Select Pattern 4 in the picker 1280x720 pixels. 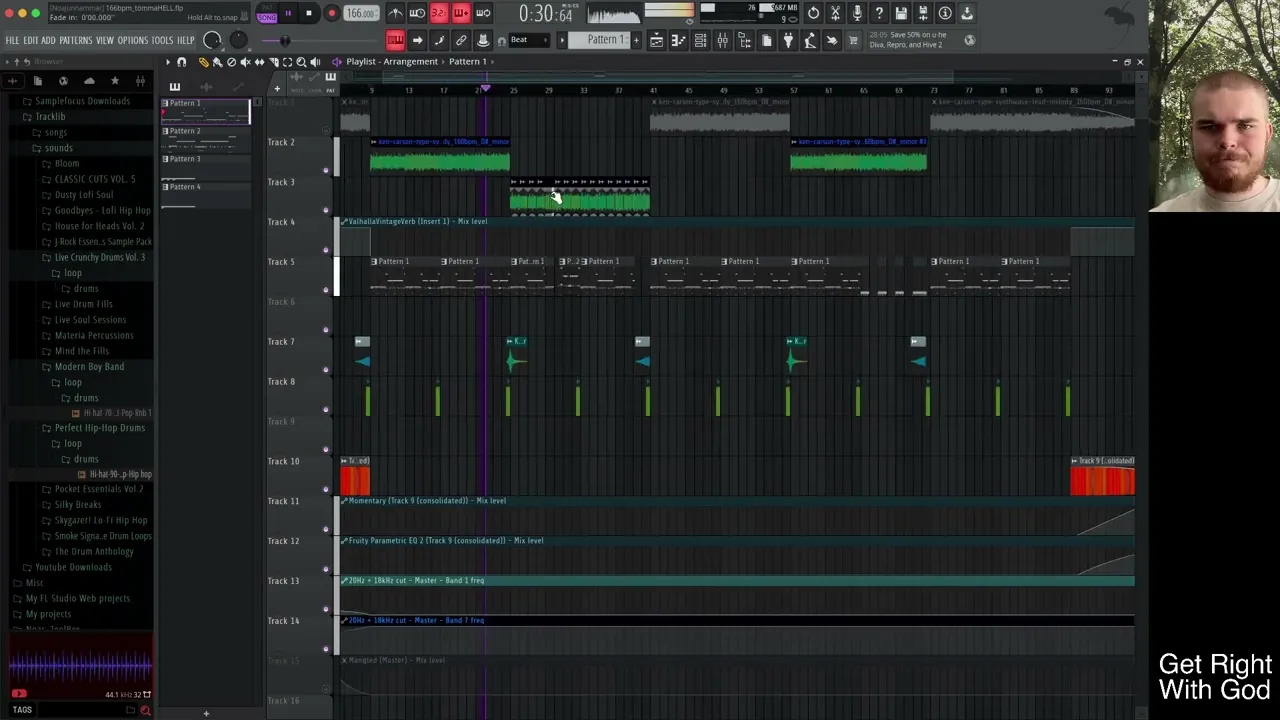point(206,194)
